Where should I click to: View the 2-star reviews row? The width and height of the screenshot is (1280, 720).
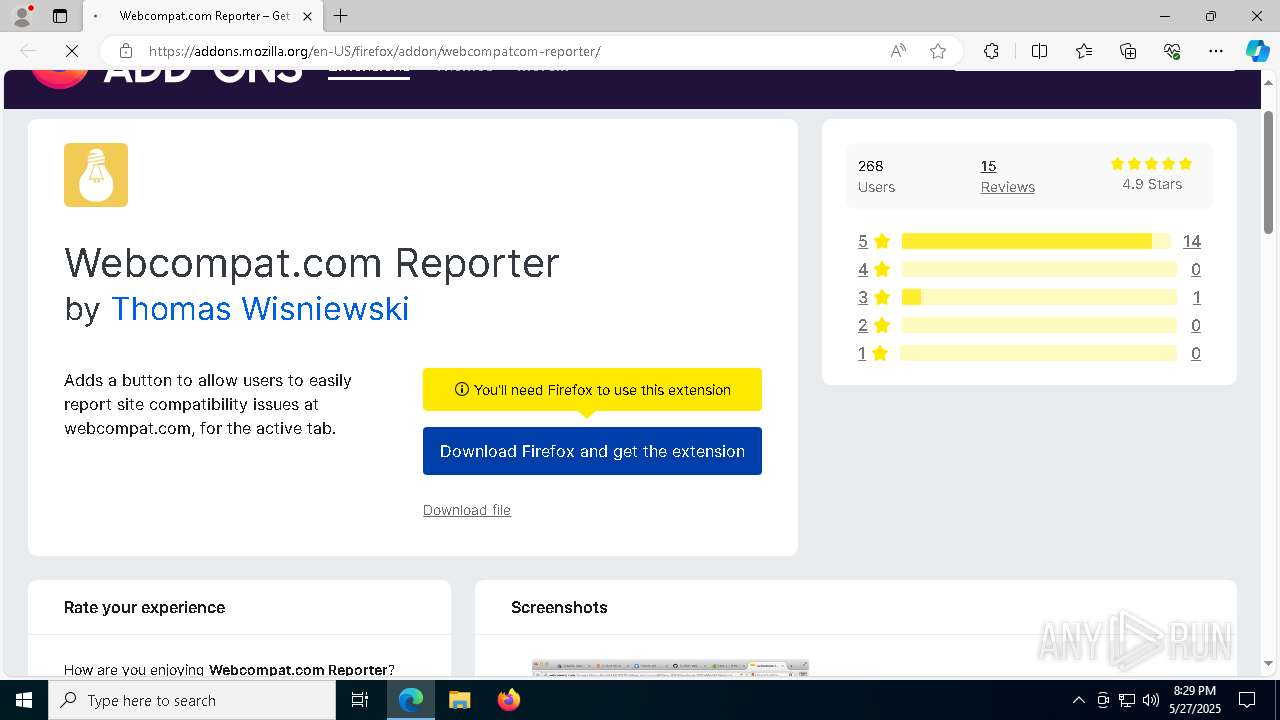pyautogui.click(x=1029, y=325)
